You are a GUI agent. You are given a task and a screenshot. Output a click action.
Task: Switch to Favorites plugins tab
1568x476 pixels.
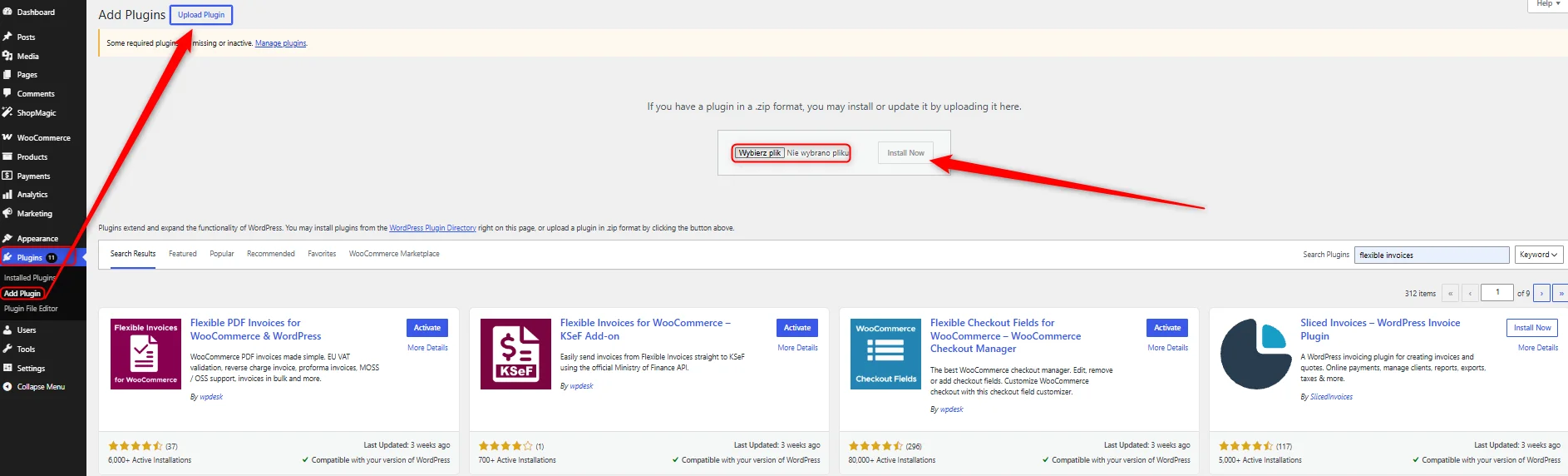click(x=322, y=254)
